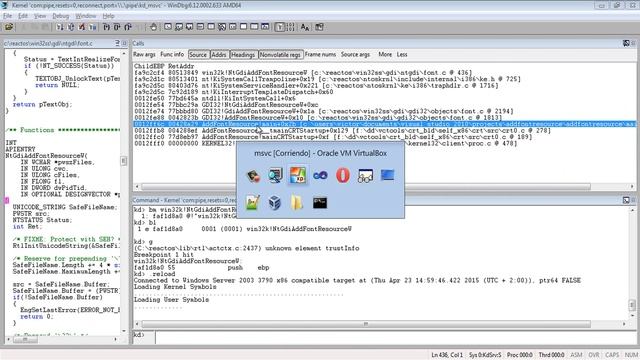The height and width of the screenshot is (360, 640).
Task: Click the Font (AA) toolbar icon
Action: (305, 27)
